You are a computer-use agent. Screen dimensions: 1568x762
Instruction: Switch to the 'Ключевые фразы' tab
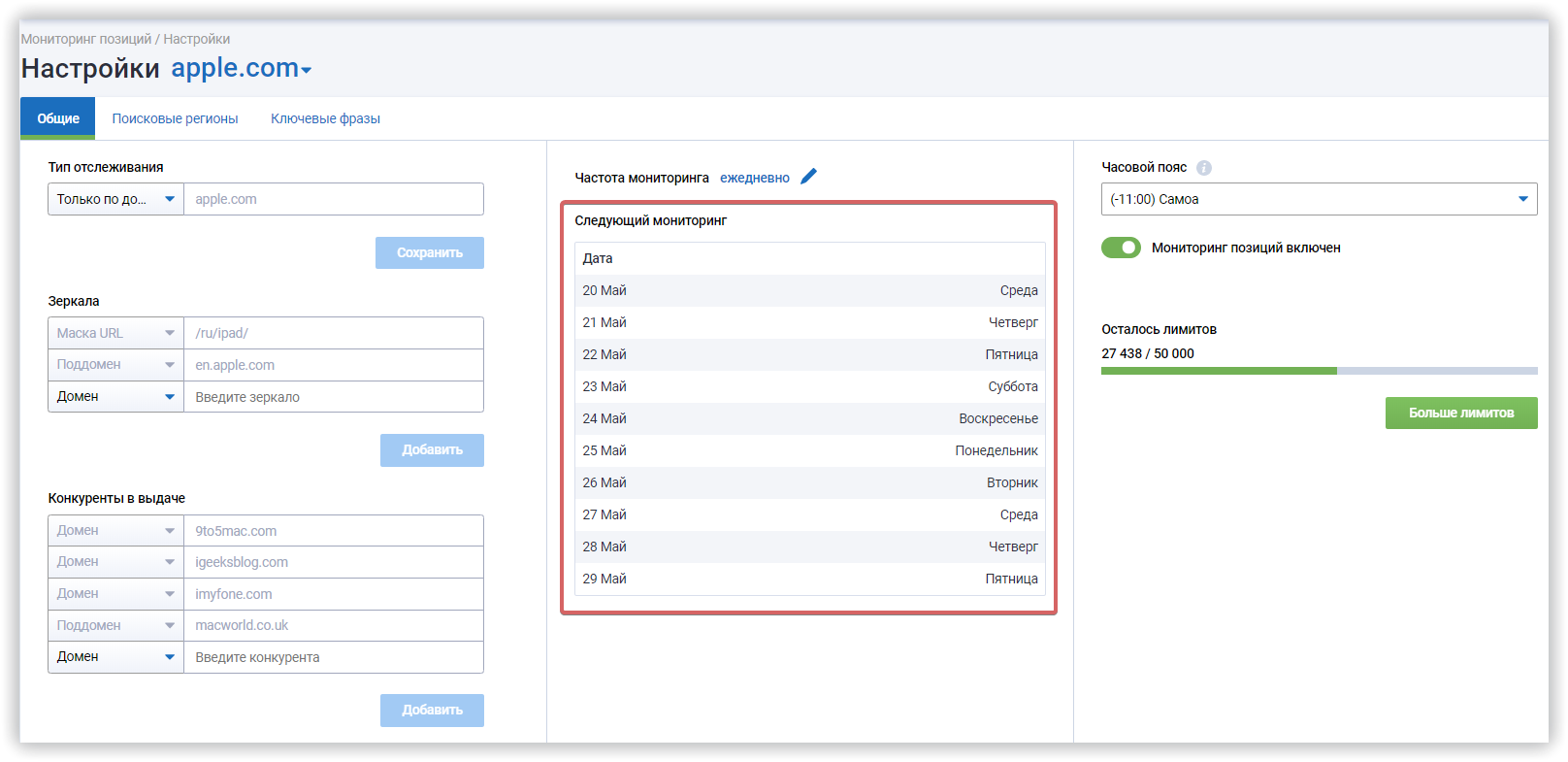(x=325, y=118)
